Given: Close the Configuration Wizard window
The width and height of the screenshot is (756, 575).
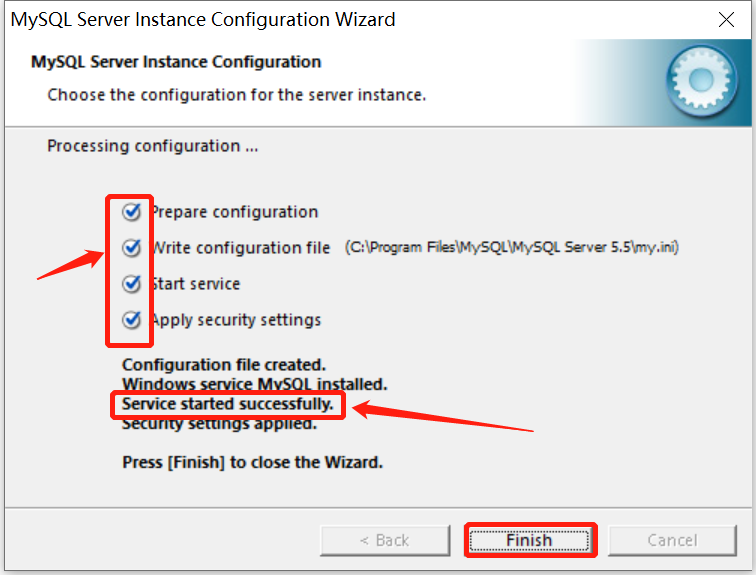Looking at the screenshot, I should [729, 19].
